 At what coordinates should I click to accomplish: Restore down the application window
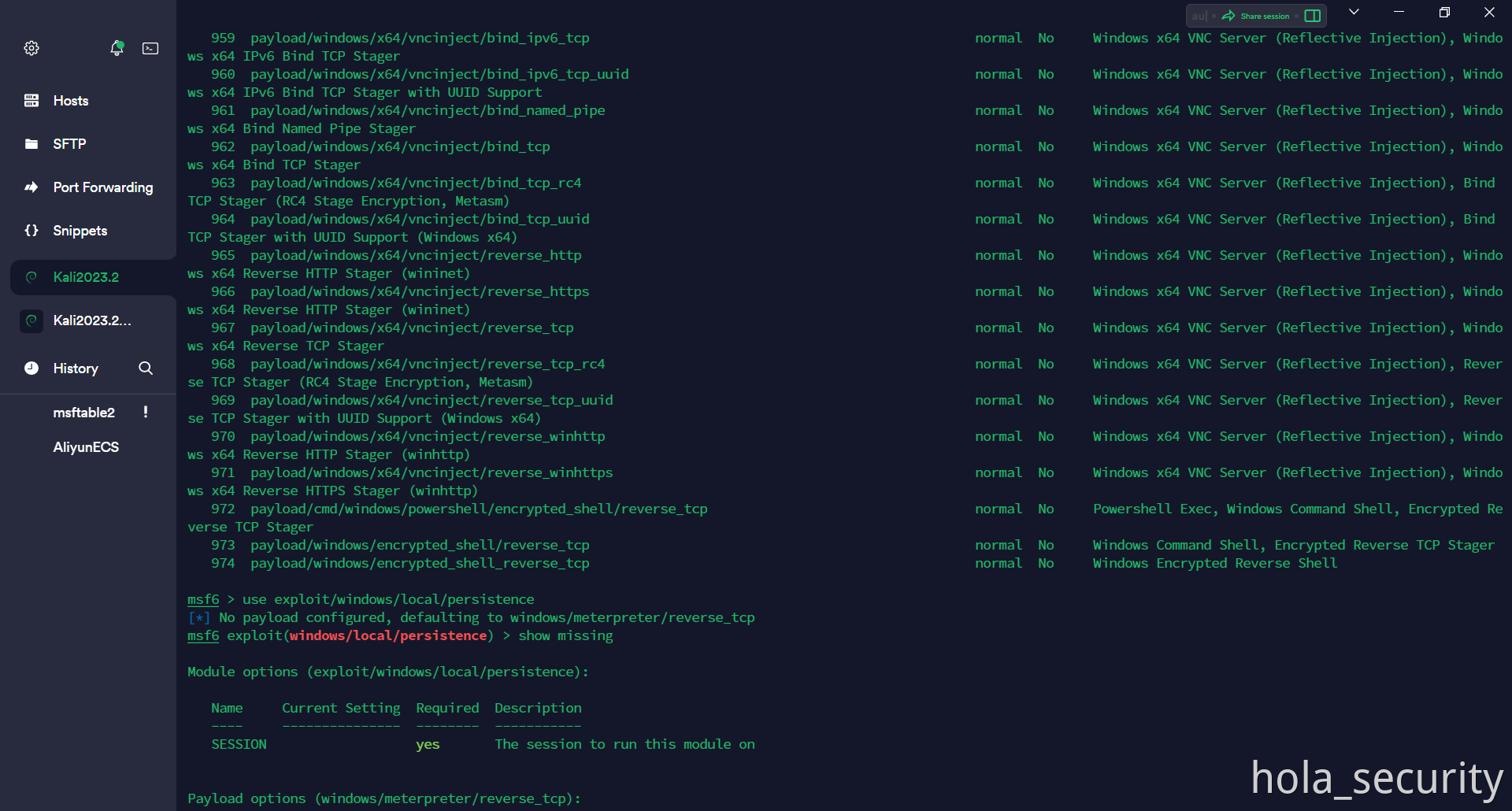coord(1444,13)
